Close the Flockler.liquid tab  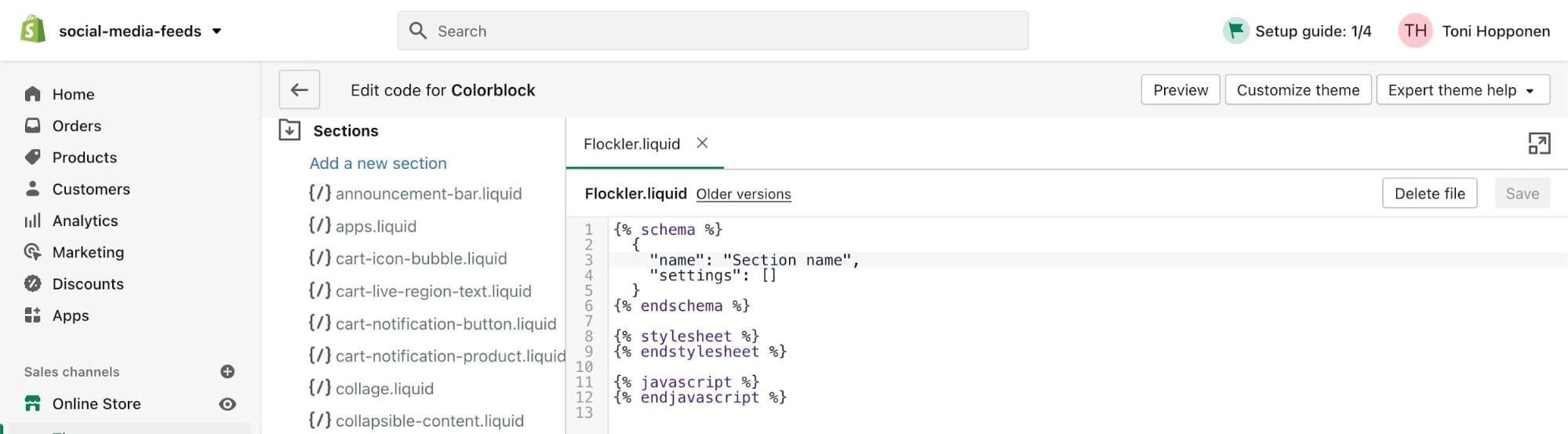pos(702,143)
